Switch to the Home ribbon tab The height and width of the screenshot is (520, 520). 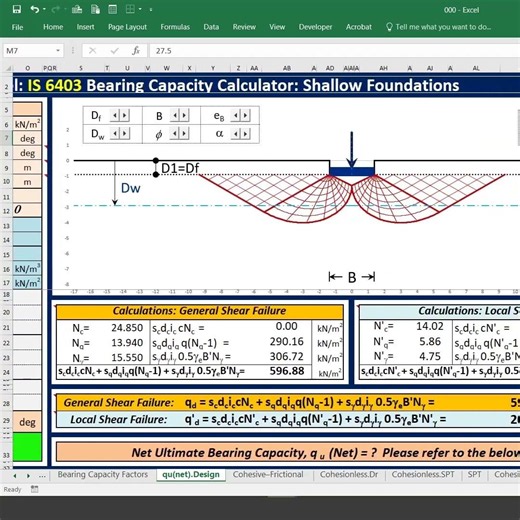coord(53,27)
